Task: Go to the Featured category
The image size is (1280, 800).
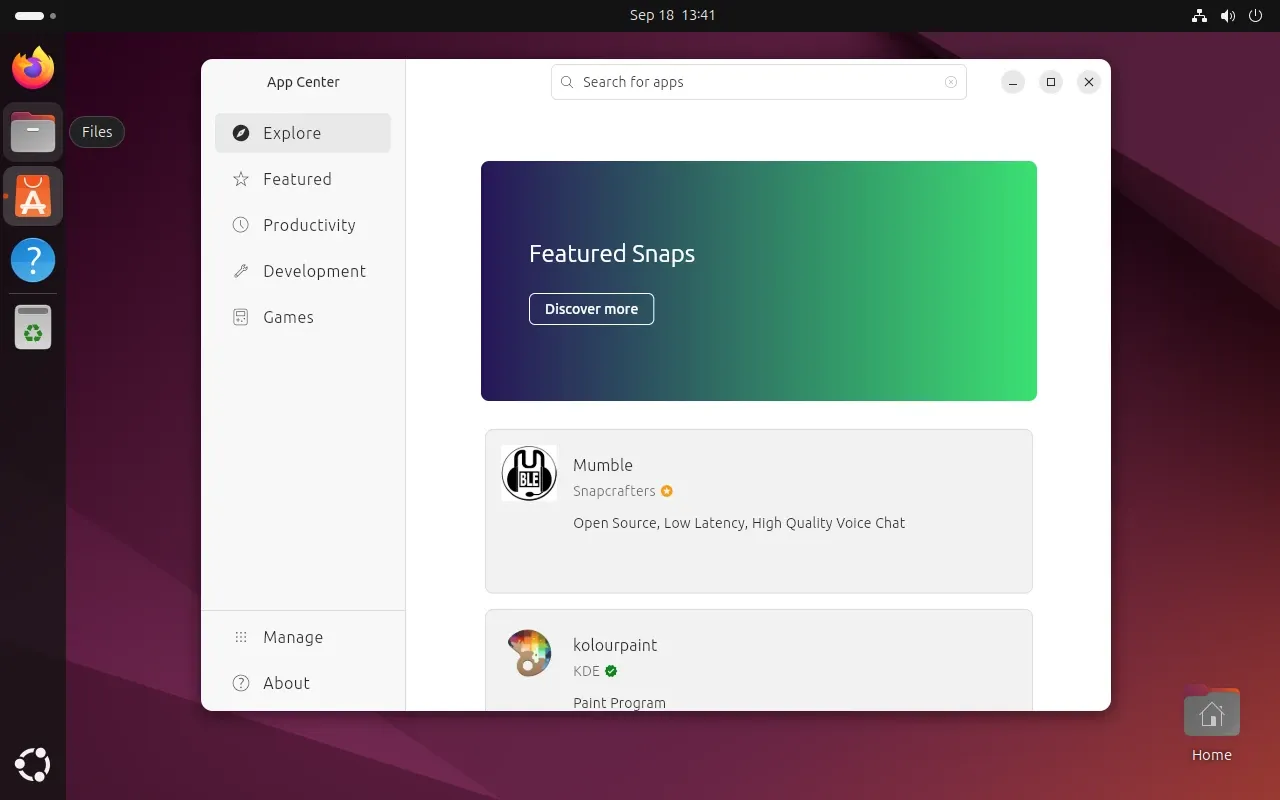Action: coord(303,179)
